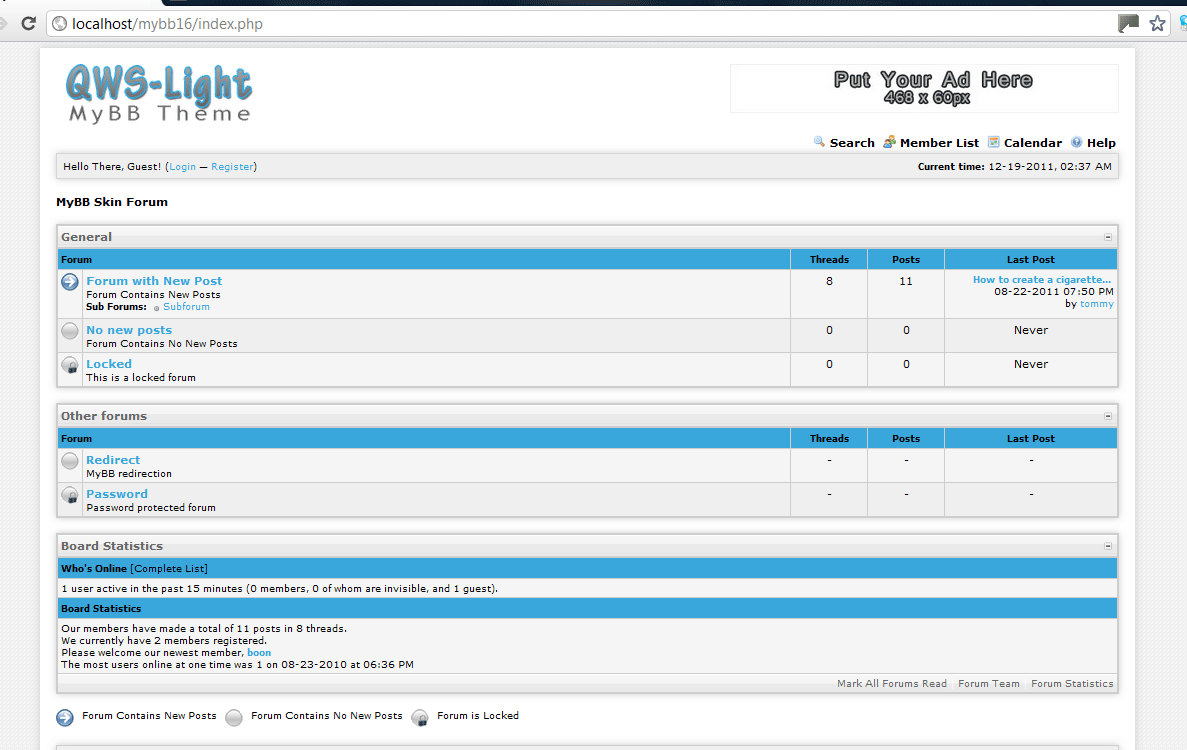Click lock status icon for Password forum
1187x750 pixels.
tap(70, 496)
